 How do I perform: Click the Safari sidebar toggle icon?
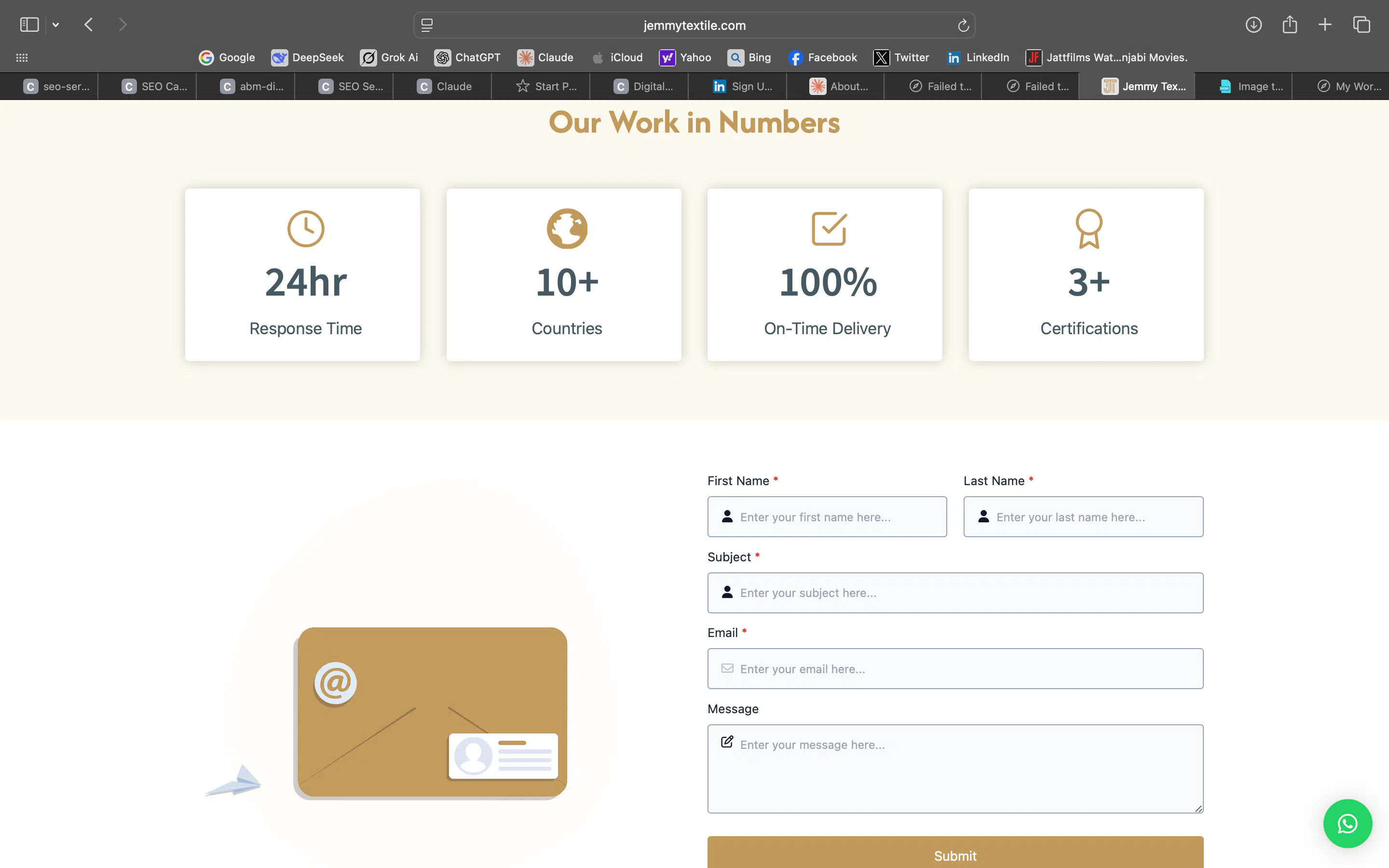point(29,25)
